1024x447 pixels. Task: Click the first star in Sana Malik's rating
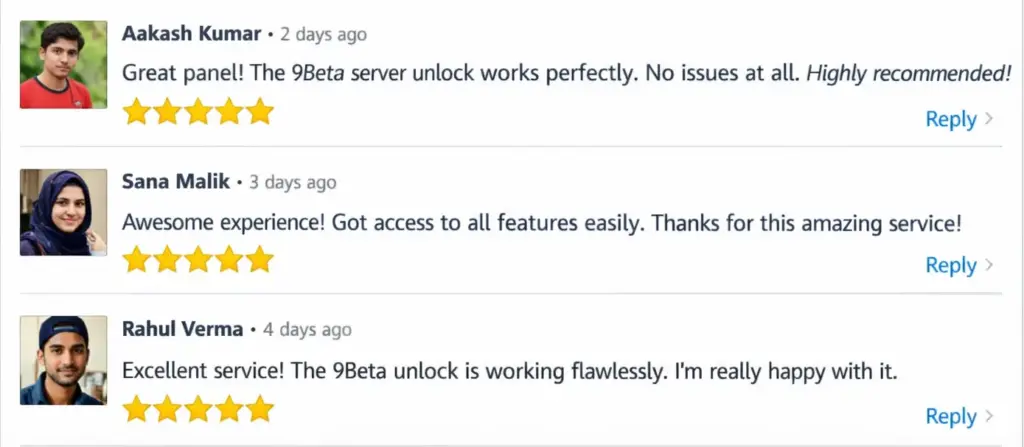pyautogui.click(x=136, y=260)
